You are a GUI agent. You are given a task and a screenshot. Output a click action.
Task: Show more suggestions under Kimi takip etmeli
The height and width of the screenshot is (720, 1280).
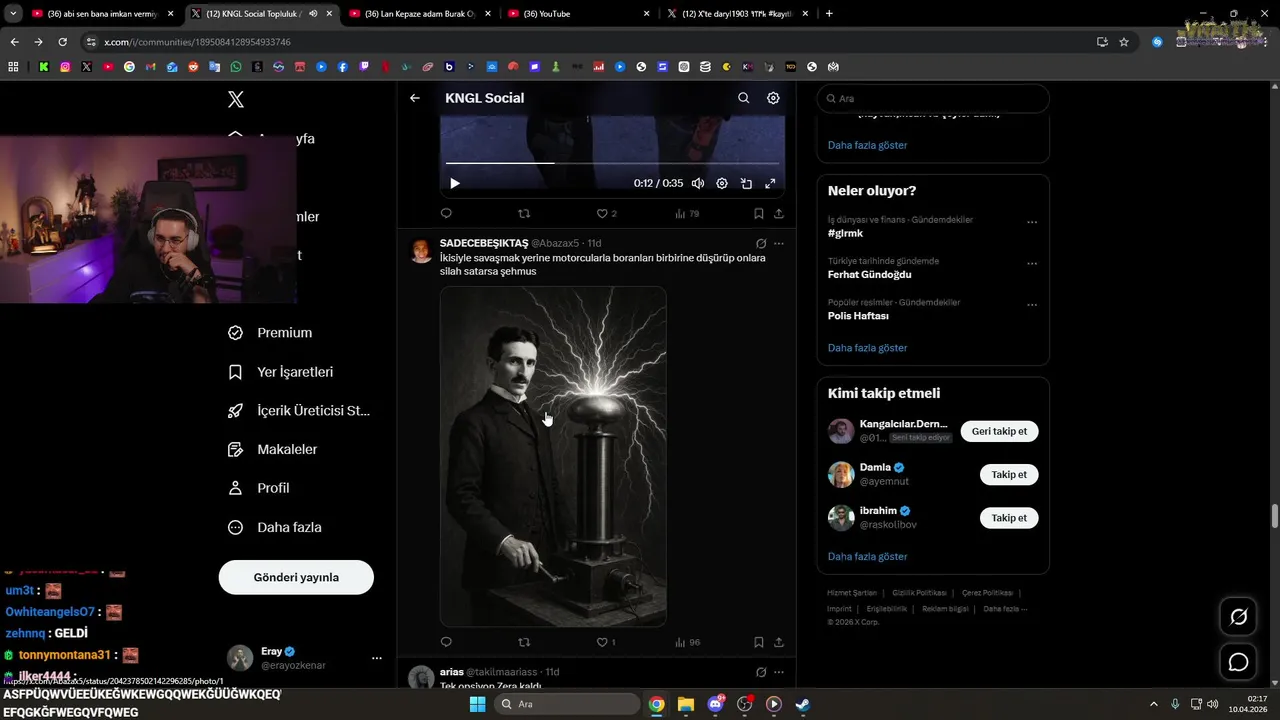pyautogui.click(x=867, y=556)
